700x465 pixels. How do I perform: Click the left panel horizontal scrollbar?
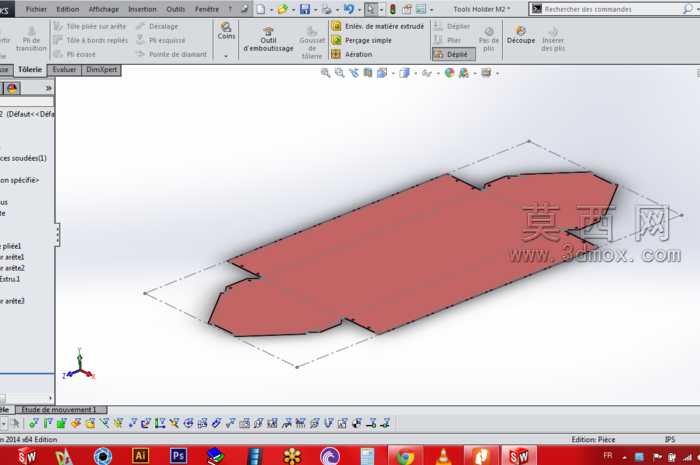[27, 398]
